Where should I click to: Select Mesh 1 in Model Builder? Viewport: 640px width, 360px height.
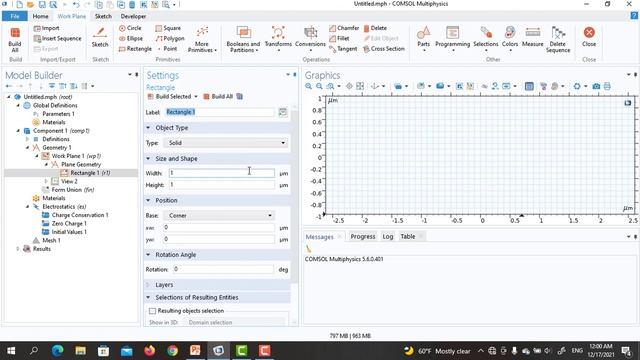pos(51,240)
